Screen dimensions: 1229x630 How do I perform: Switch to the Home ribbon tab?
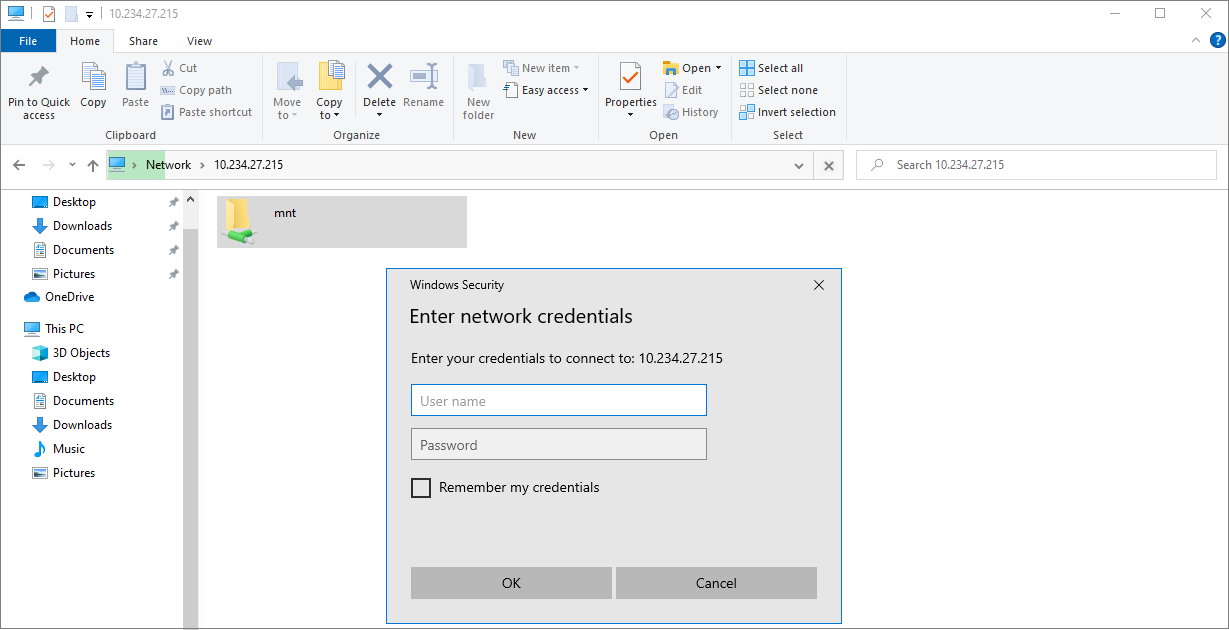85,41
